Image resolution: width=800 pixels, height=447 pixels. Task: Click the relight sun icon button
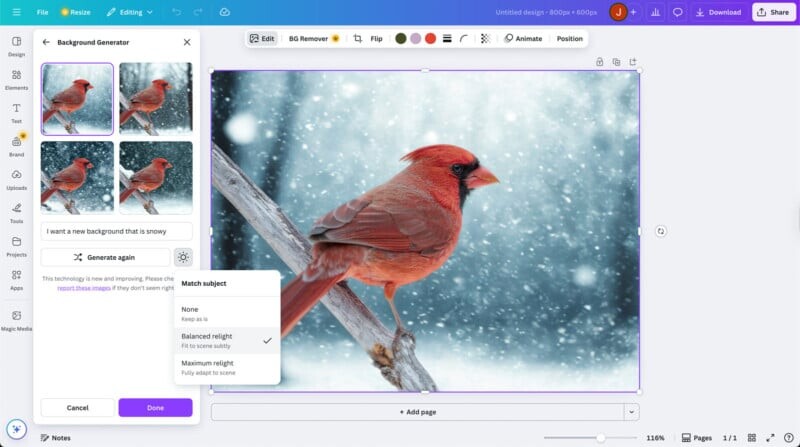pos(183,257)
